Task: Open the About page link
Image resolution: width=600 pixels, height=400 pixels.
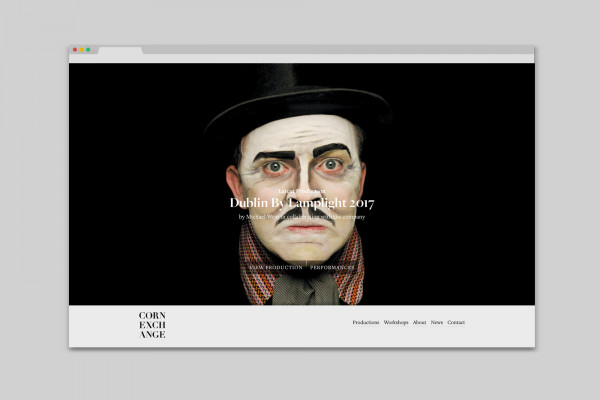Action: point(419,323)
